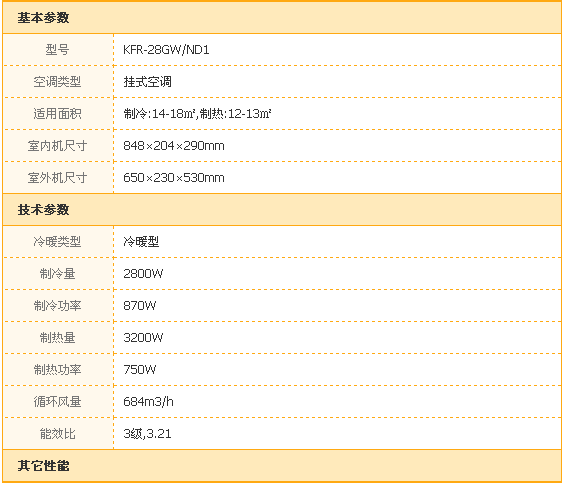Click the 能效比 value 3级,3.21
566x485 pixels.
pos(147,434)
